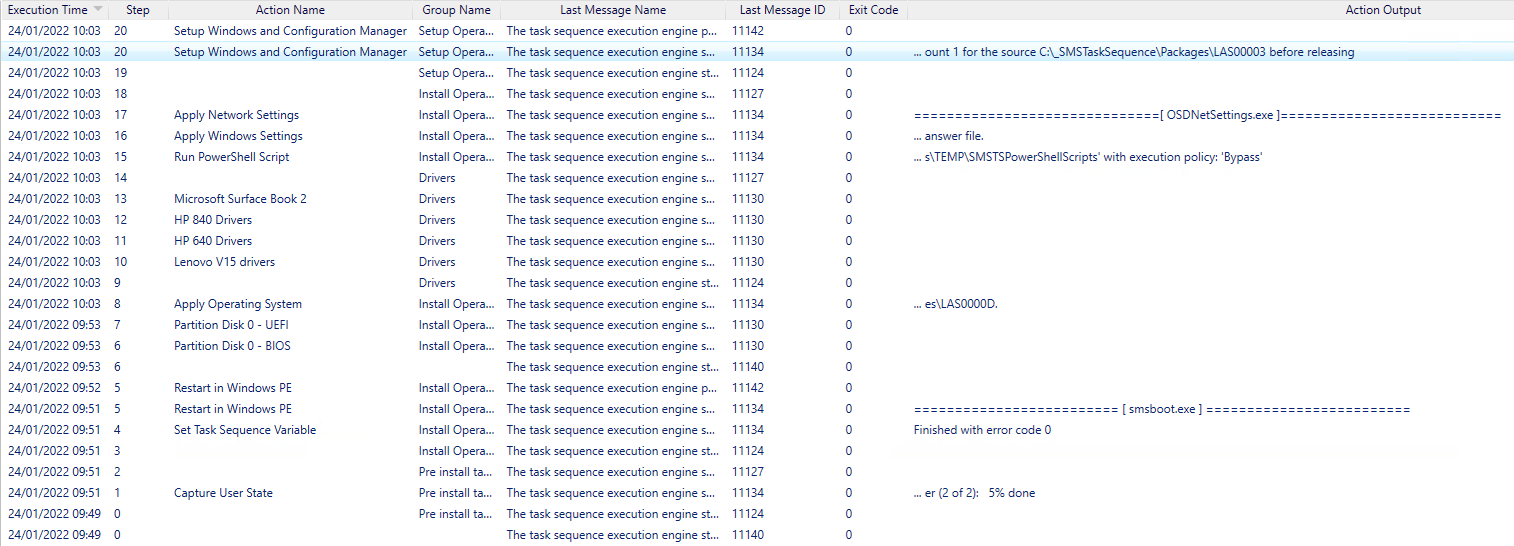The width and height of the screenshot is (1514, 546).
Task: Click the LAS0000D output text
Action: [955, 304]
